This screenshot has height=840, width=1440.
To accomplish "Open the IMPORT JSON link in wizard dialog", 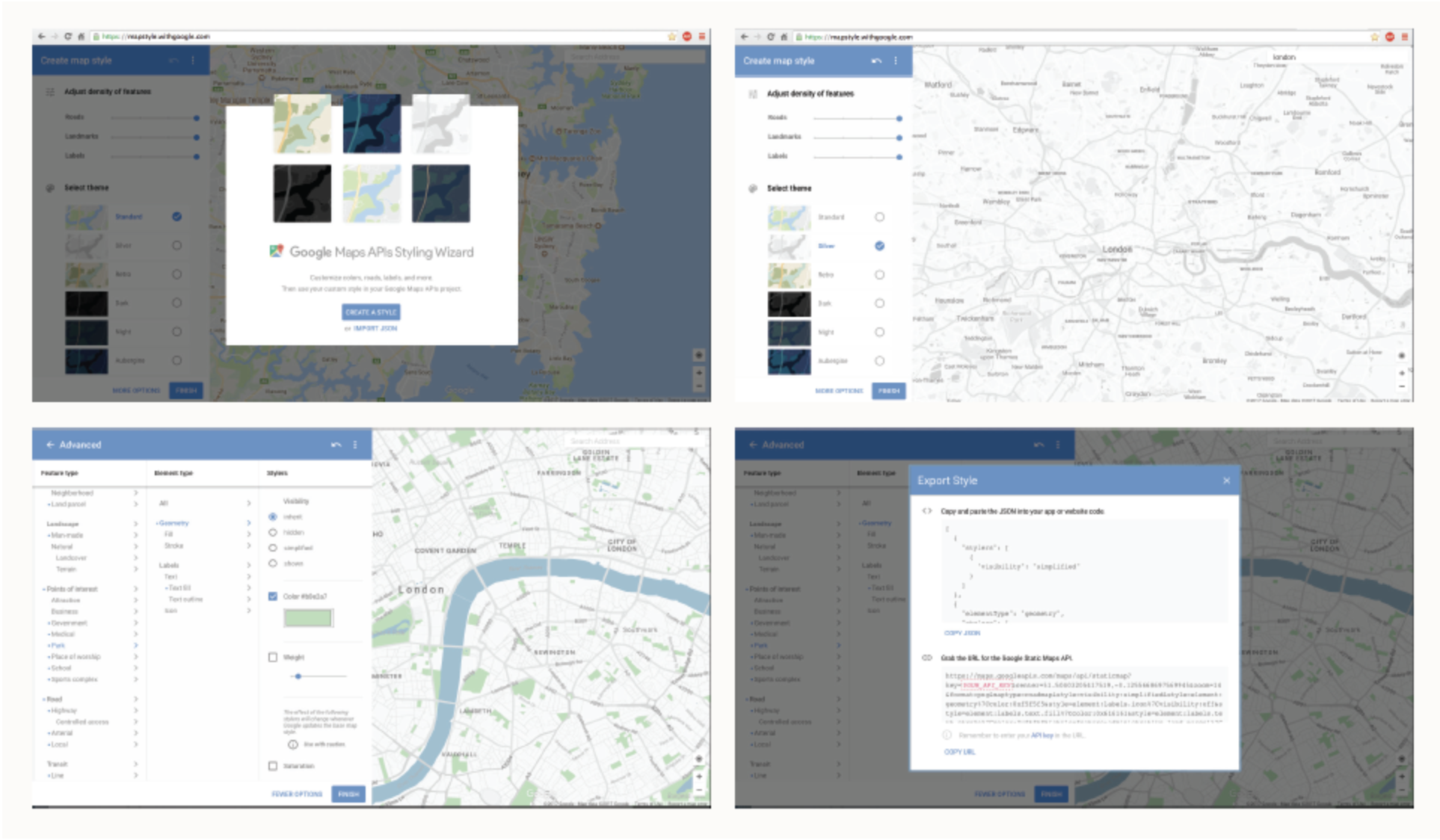I will (375, 328).
